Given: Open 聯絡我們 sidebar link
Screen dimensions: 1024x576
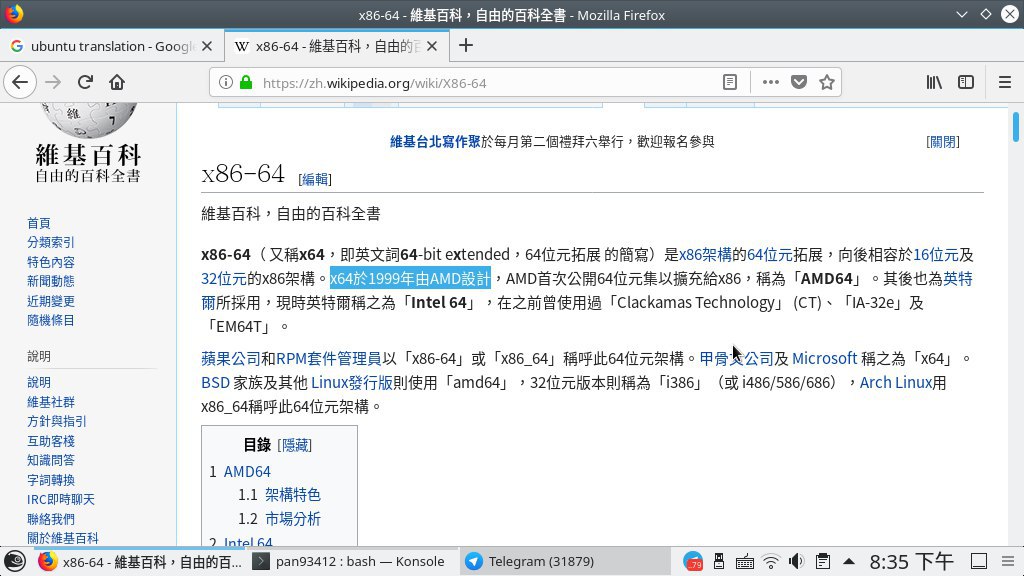Looking at the screenshot, I should [x=51, y=519].
